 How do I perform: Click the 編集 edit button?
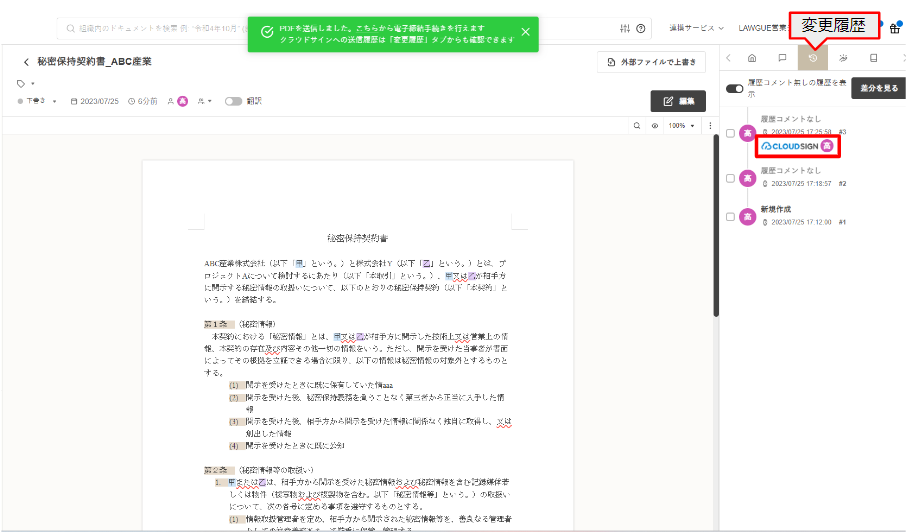(x=677, y=101)
